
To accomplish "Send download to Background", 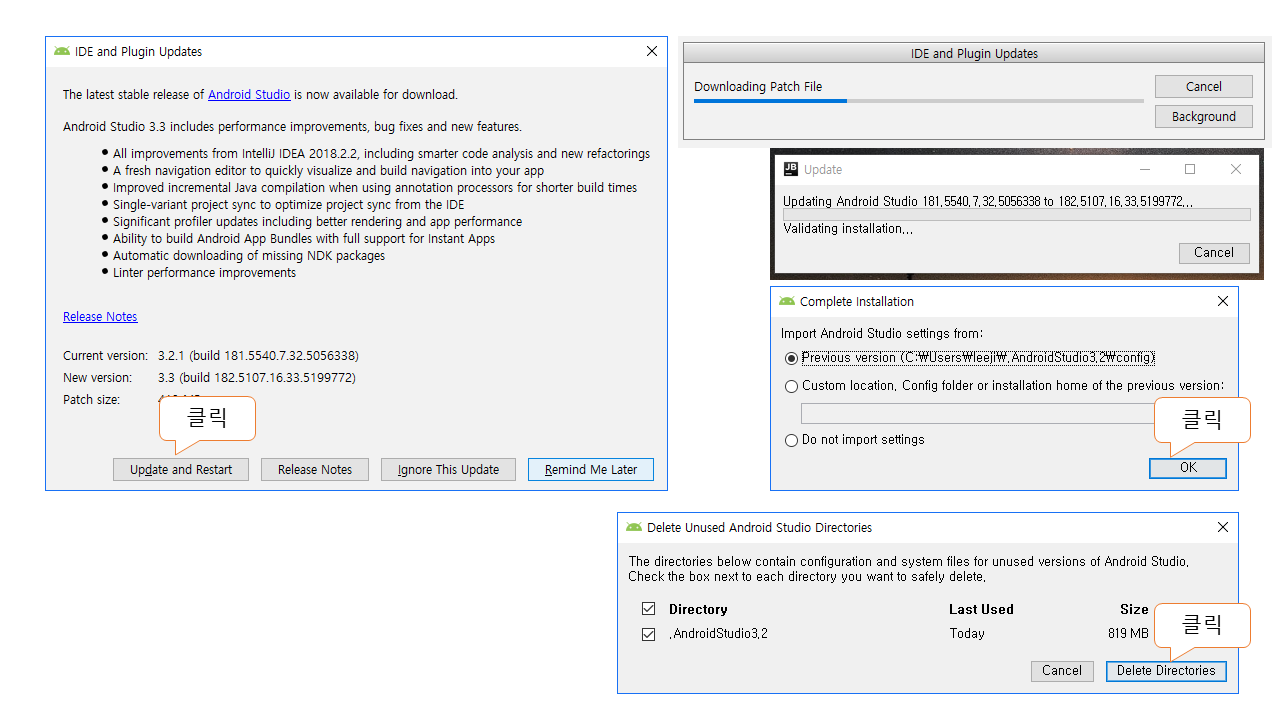I will (x=1203, y=117).
